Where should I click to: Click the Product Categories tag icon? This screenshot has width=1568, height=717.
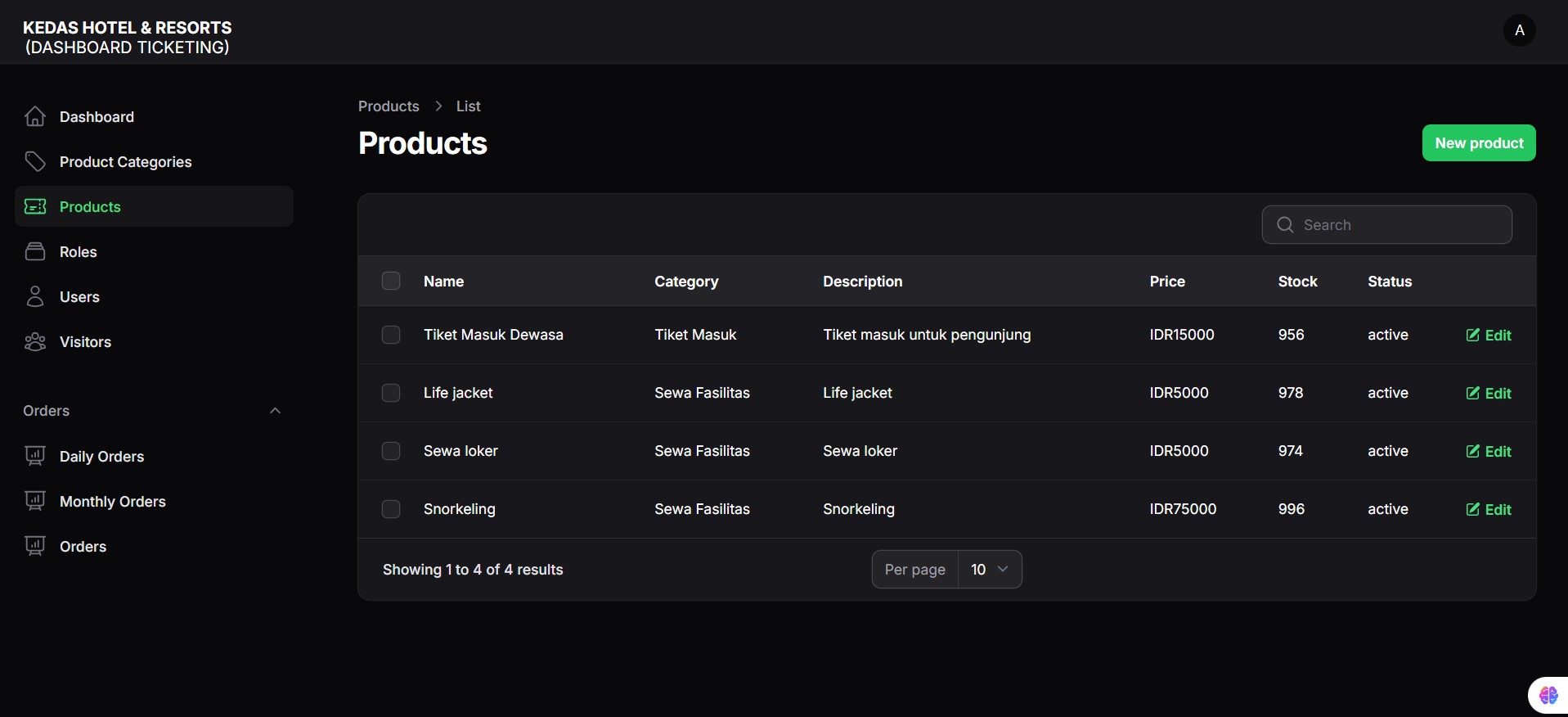35,161
